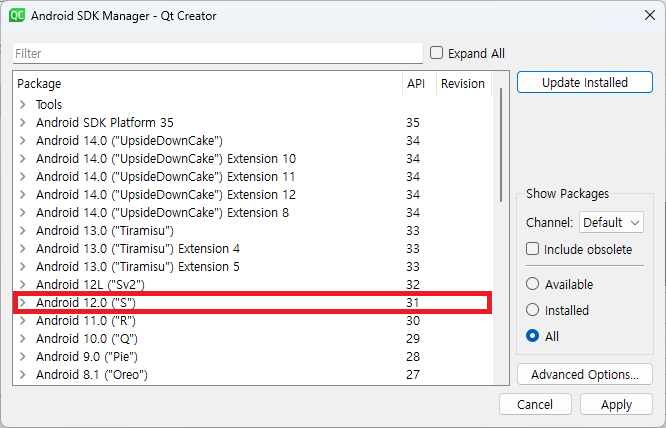Screen dimensions: 666x428
Task: Expand the Android 12.0 S node
Action: 23,302
